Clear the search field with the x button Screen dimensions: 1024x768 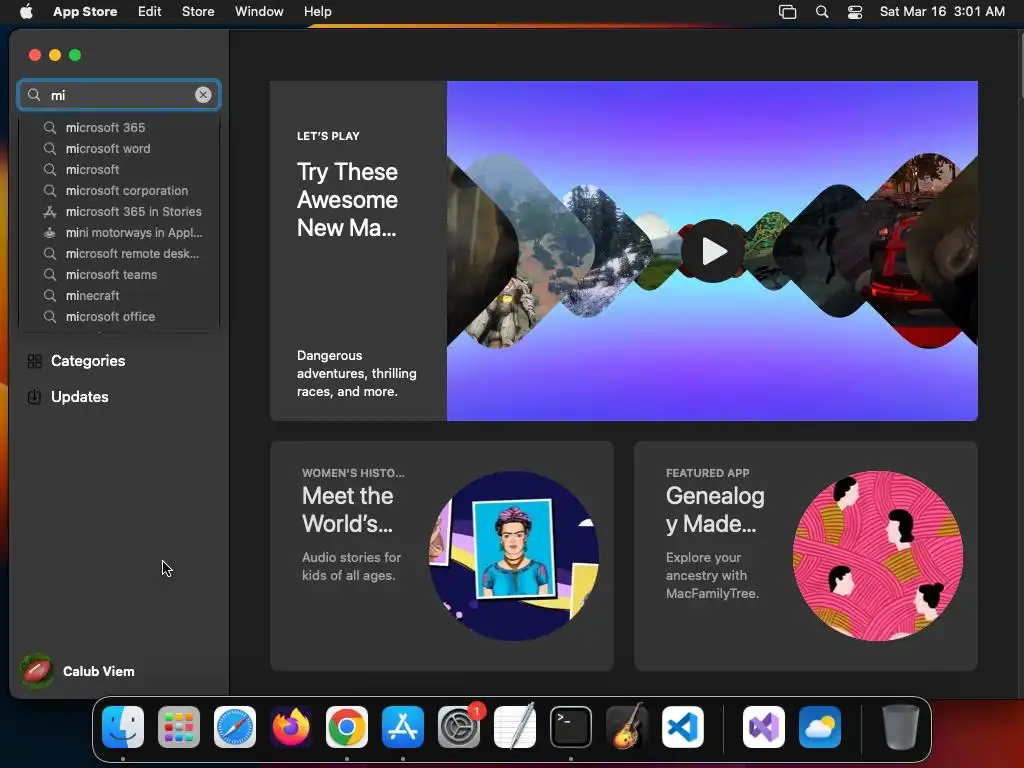point(203,95)
